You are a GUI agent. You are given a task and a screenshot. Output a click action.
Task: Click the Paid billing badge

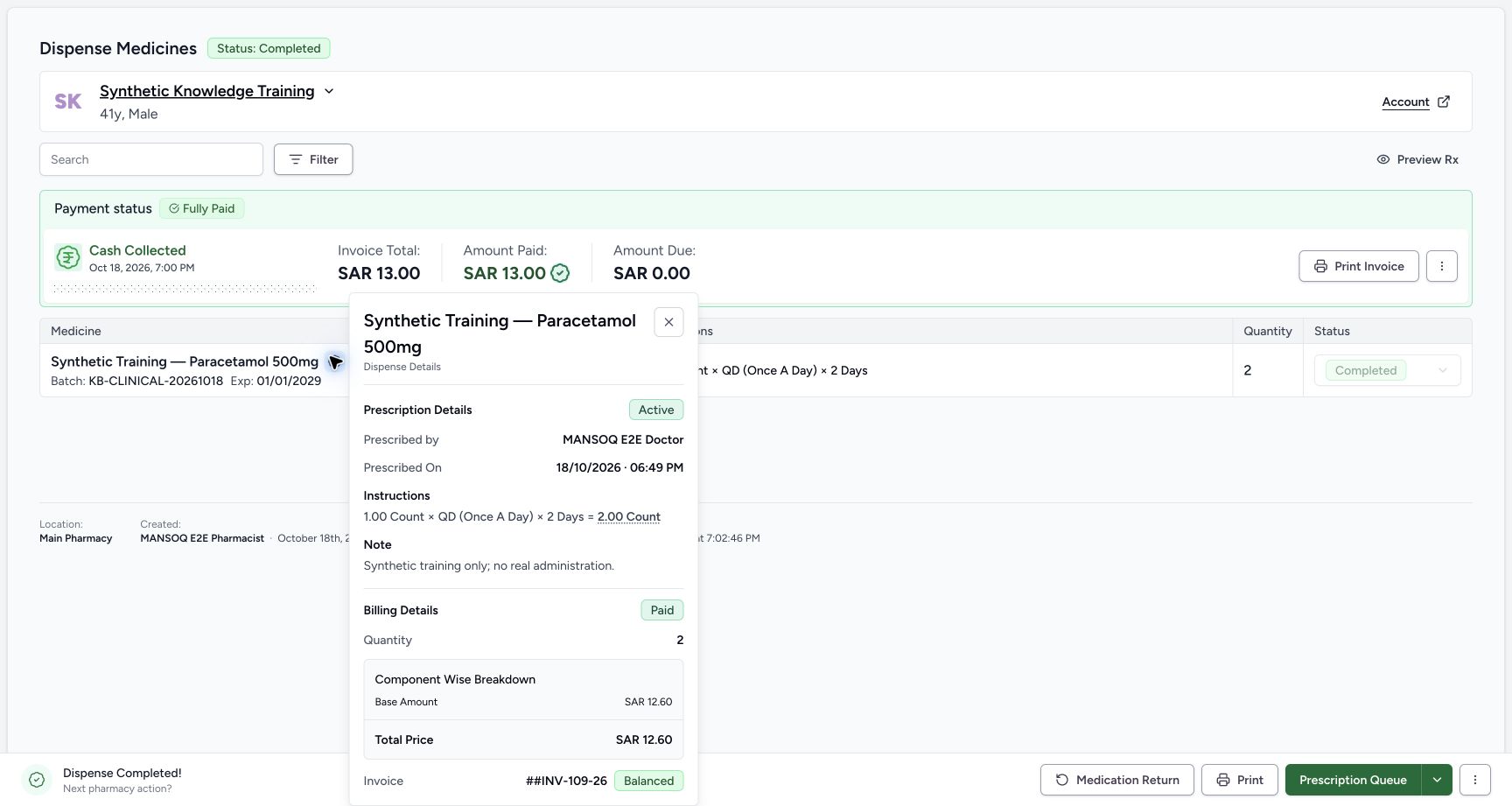pos(662,610)
